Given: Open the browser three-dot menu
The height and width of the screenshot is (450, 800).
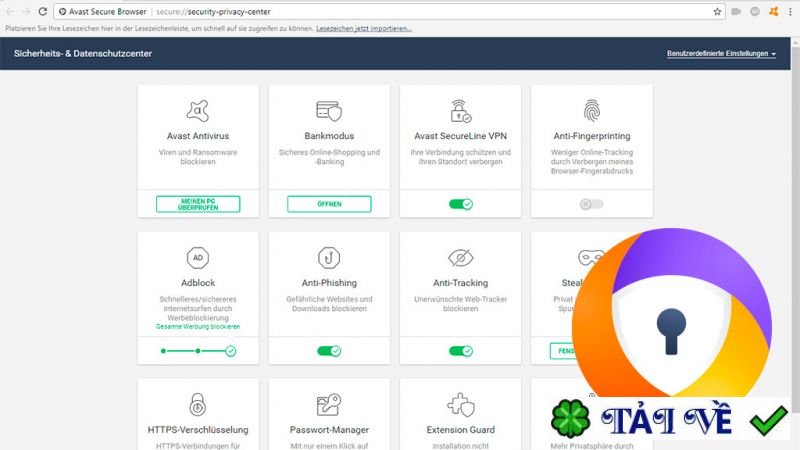Looking at the screenshot, I should click(x=790, y=11).
